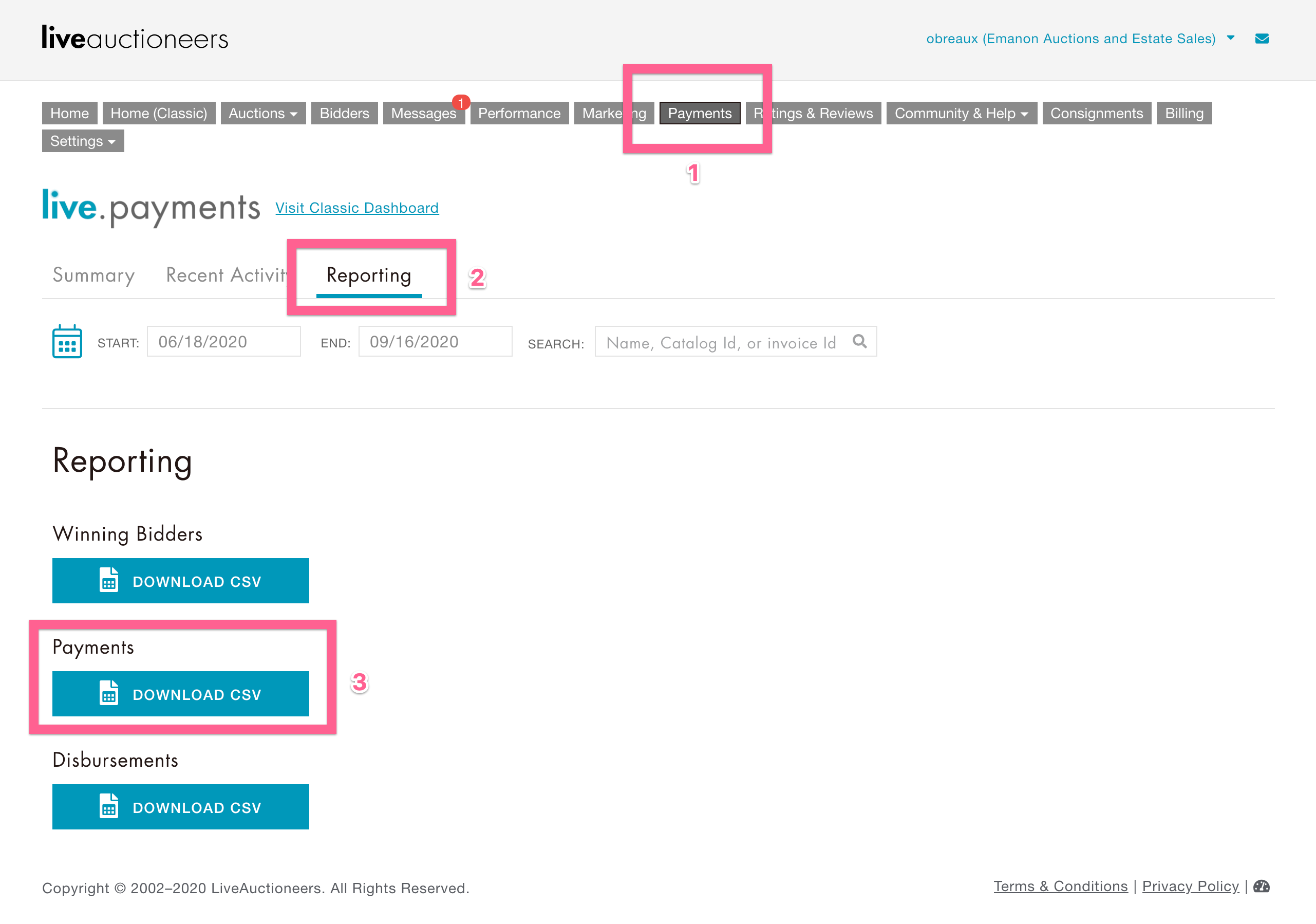This screenshot has width=1316, height=924.
Task: Go to the Home menu item
Action: tap(69, 113)
